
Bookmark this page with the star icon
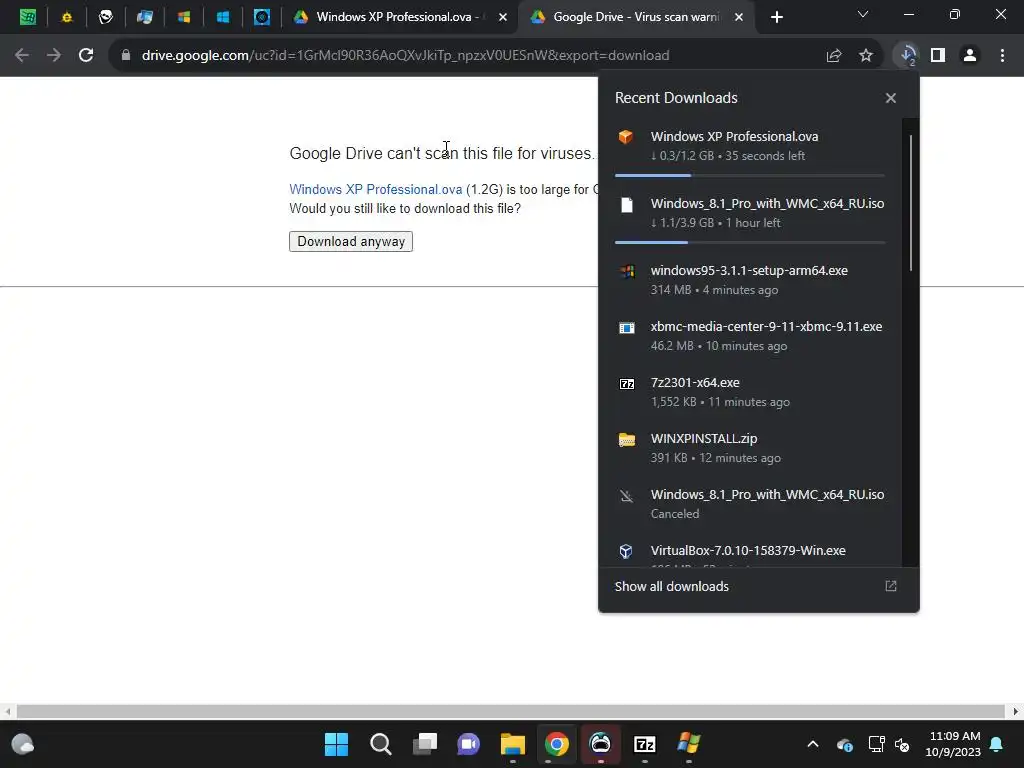coord(866,56)
